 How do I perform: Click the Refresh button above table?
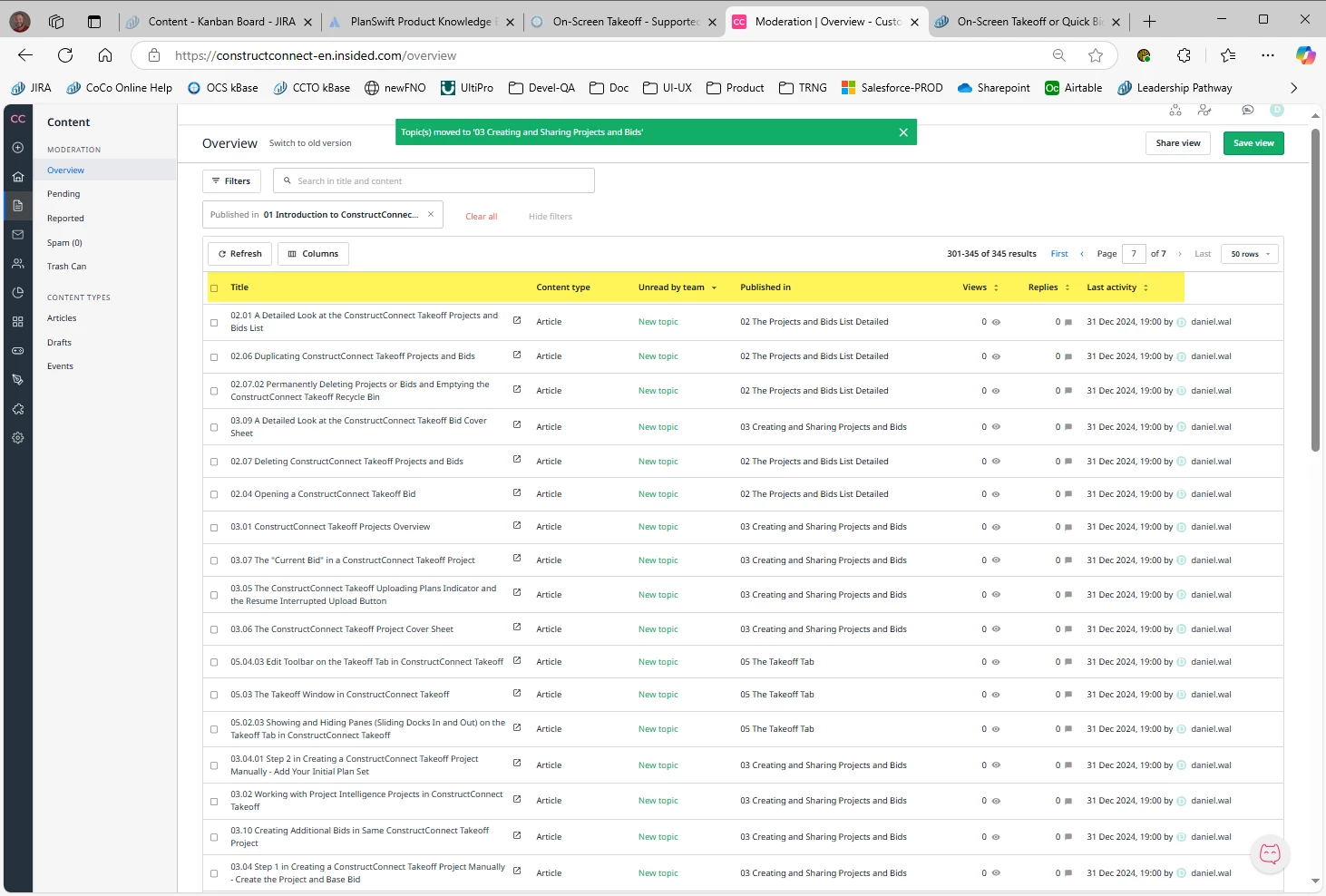(239, 254)
